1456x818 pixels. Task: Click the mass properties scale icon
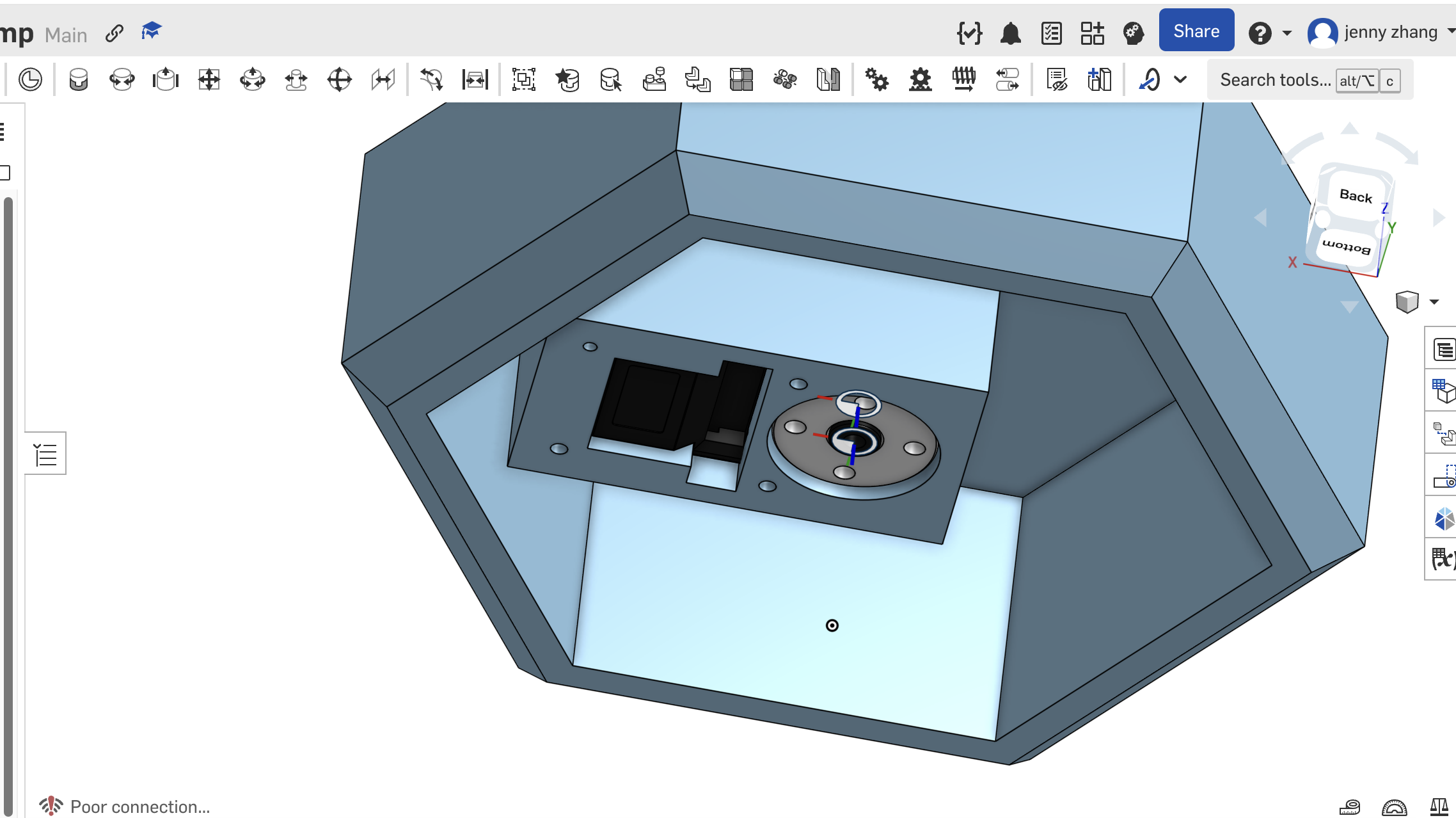tap(1439, 806)
